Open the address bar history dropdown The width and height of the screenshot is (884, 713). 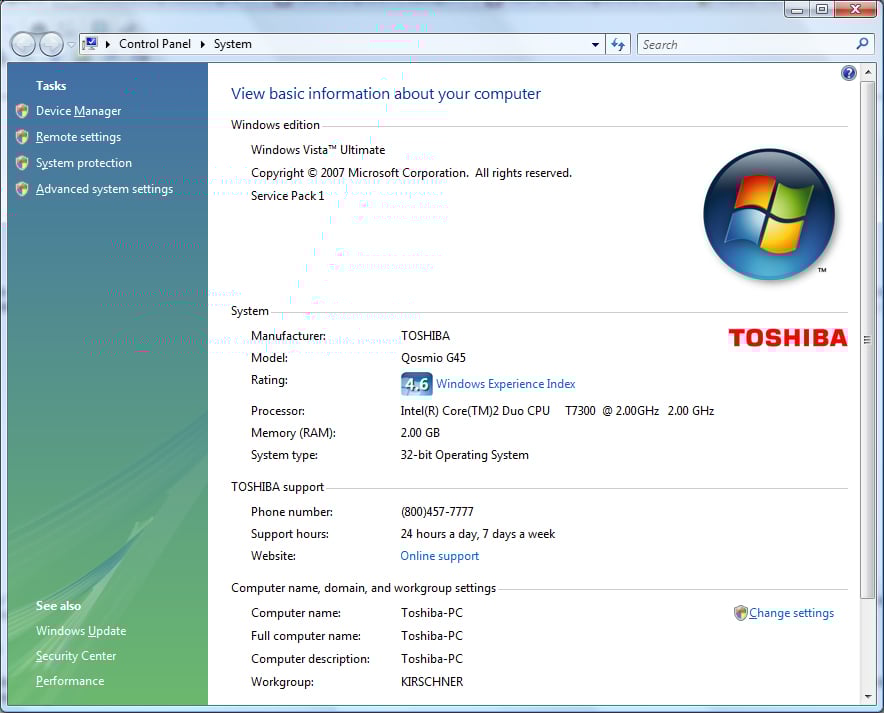point(595,45)
